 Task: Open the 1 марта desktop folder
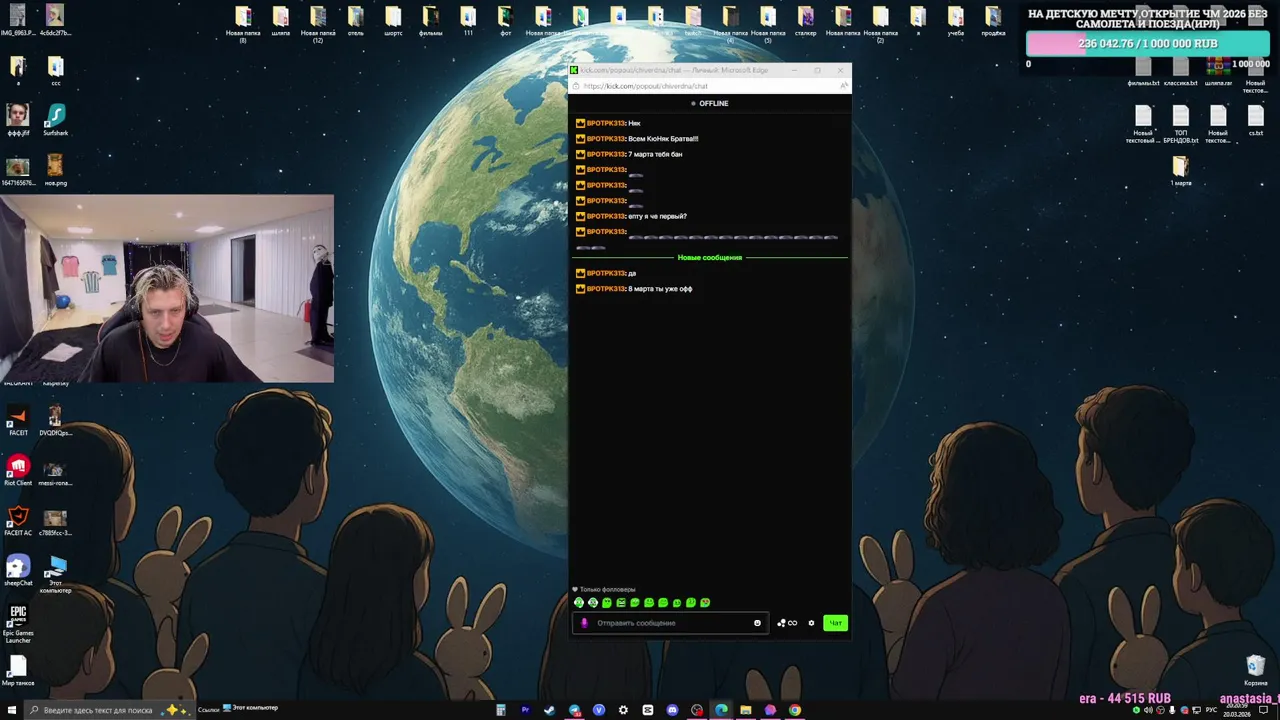point(1181,170)
